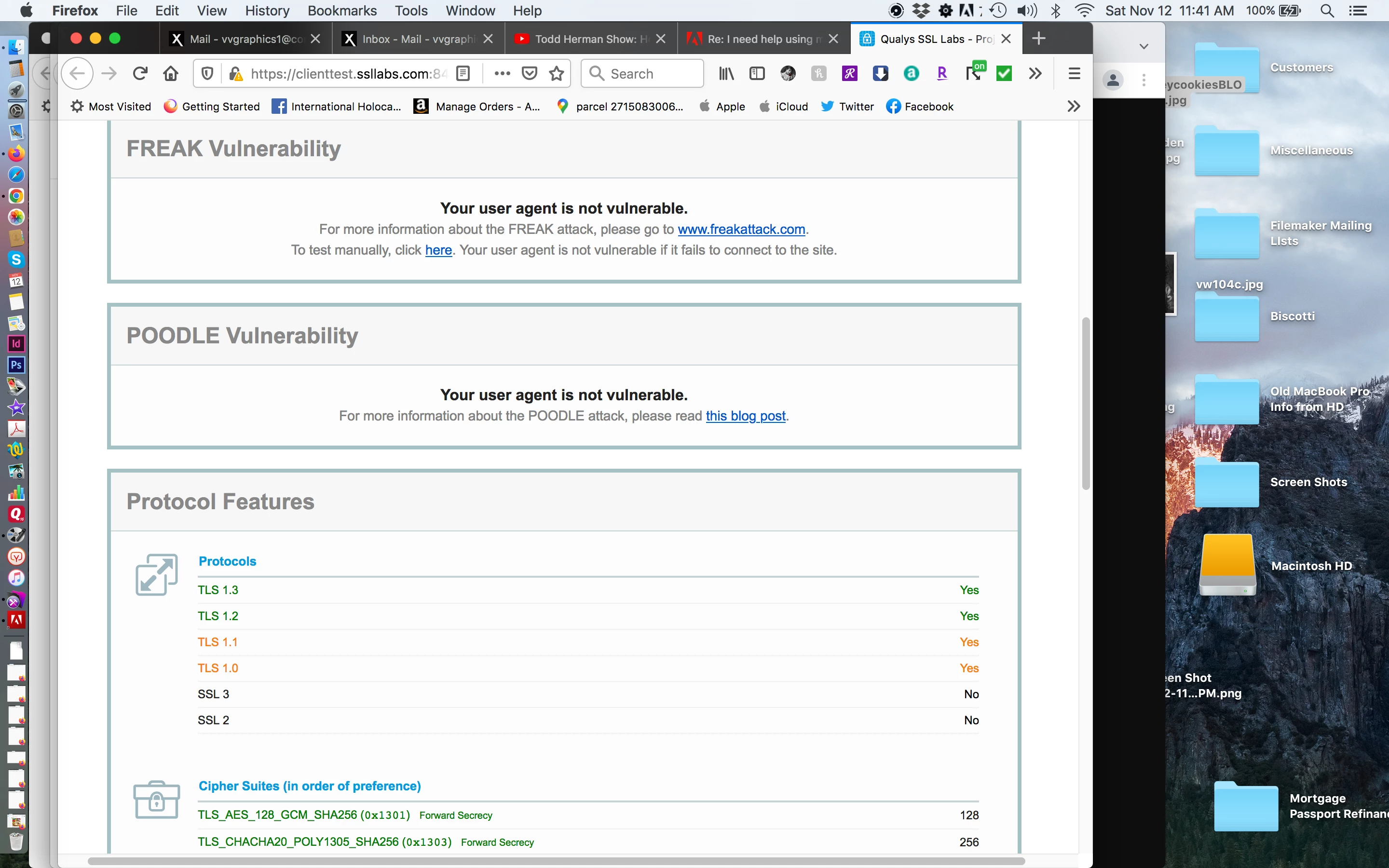Toggle Reader View icon in address bar
The height and width of the screenshot is (868, 1389).
point(463,73)
